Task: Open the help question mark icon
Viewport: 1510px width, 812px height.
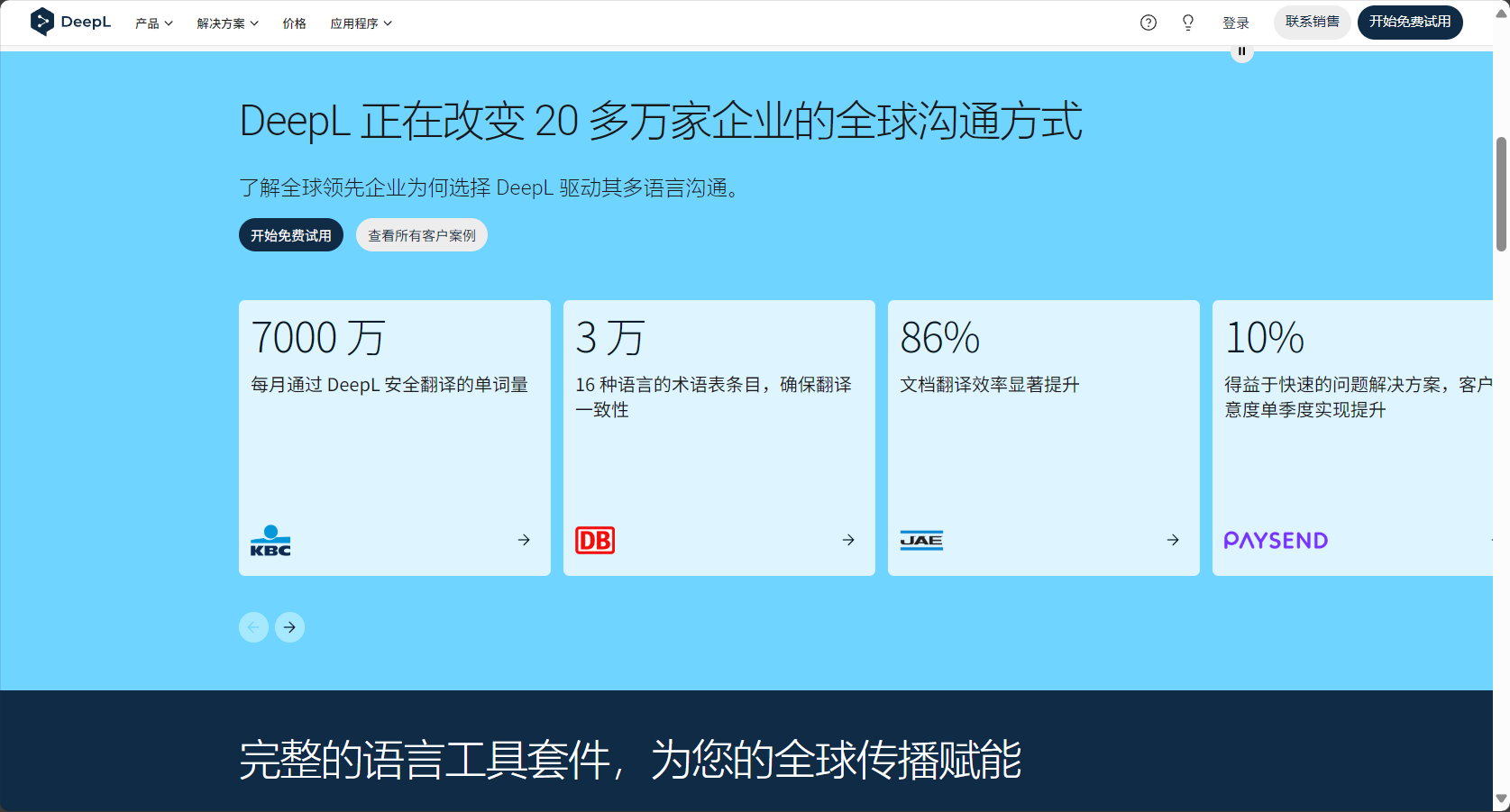Action: point(1148,23)
